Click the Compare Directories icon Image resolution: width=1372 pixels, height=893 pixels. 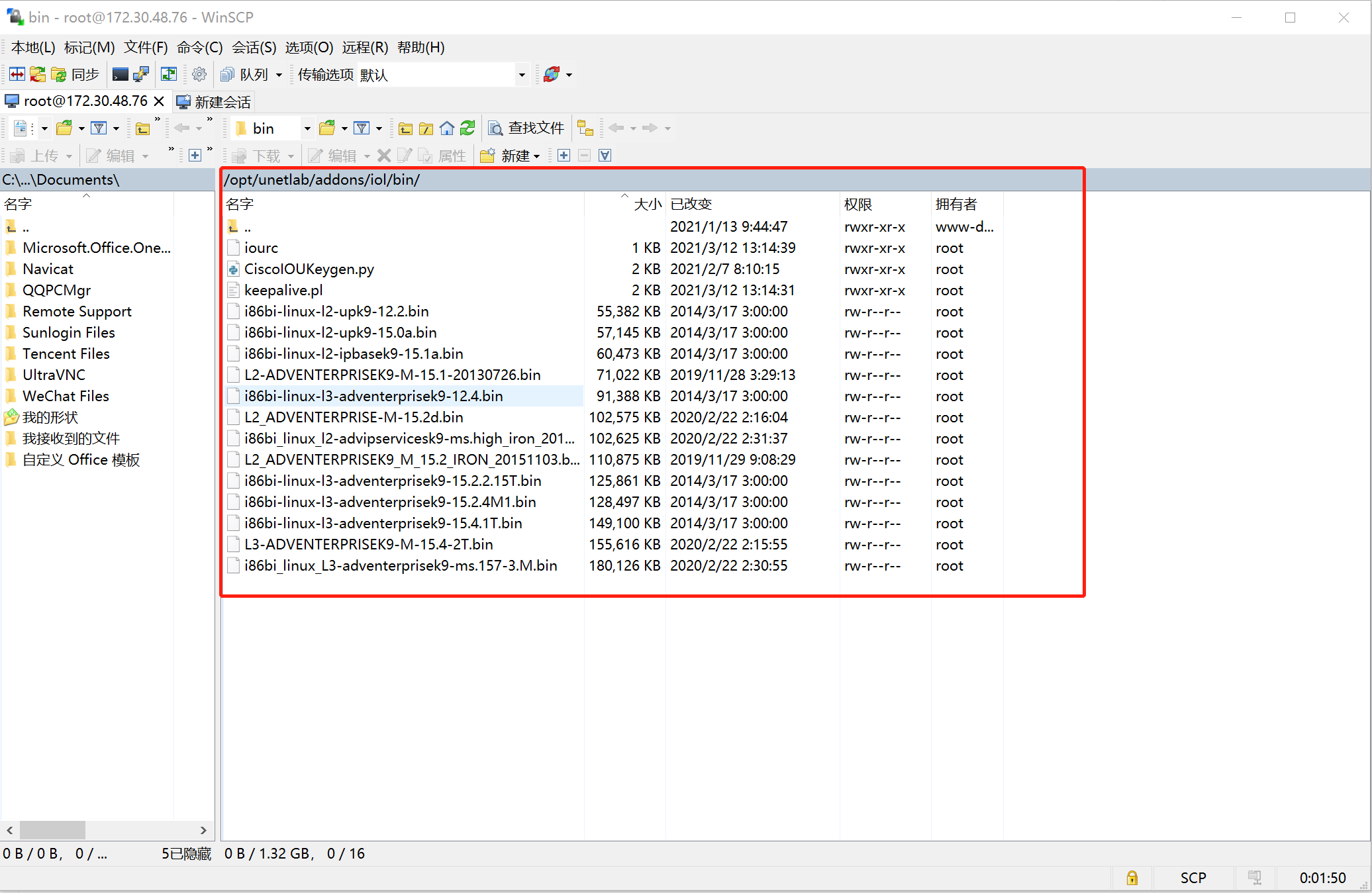pyautogui.click(x=17, y=74)
